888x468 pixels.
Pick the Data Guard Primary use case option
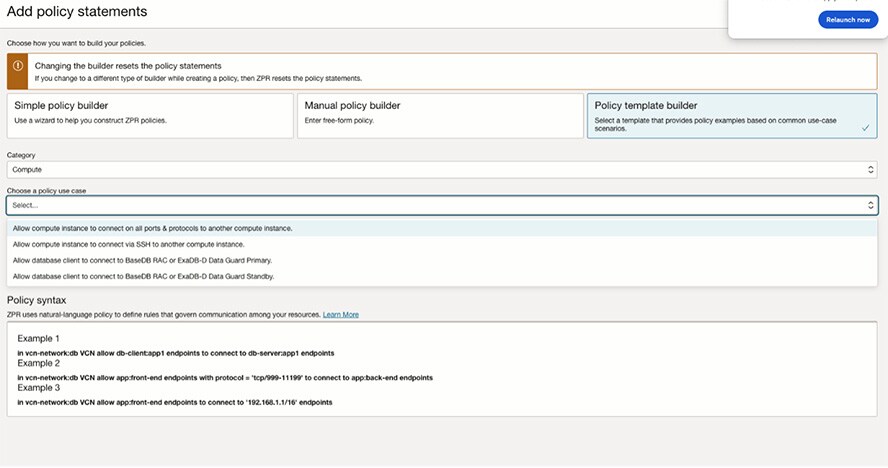tap(141, 260)
